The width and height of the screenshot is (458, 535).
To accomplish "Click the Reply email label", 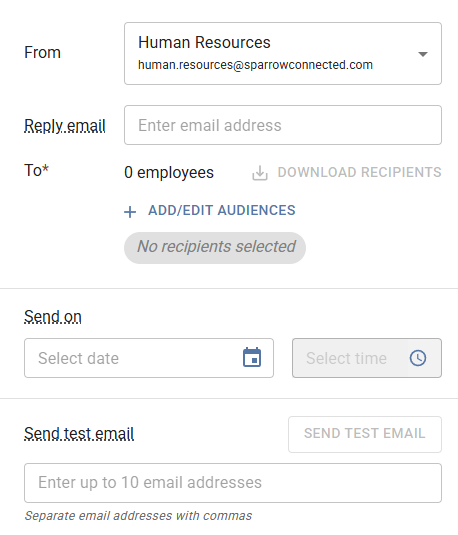I will 65,126.
